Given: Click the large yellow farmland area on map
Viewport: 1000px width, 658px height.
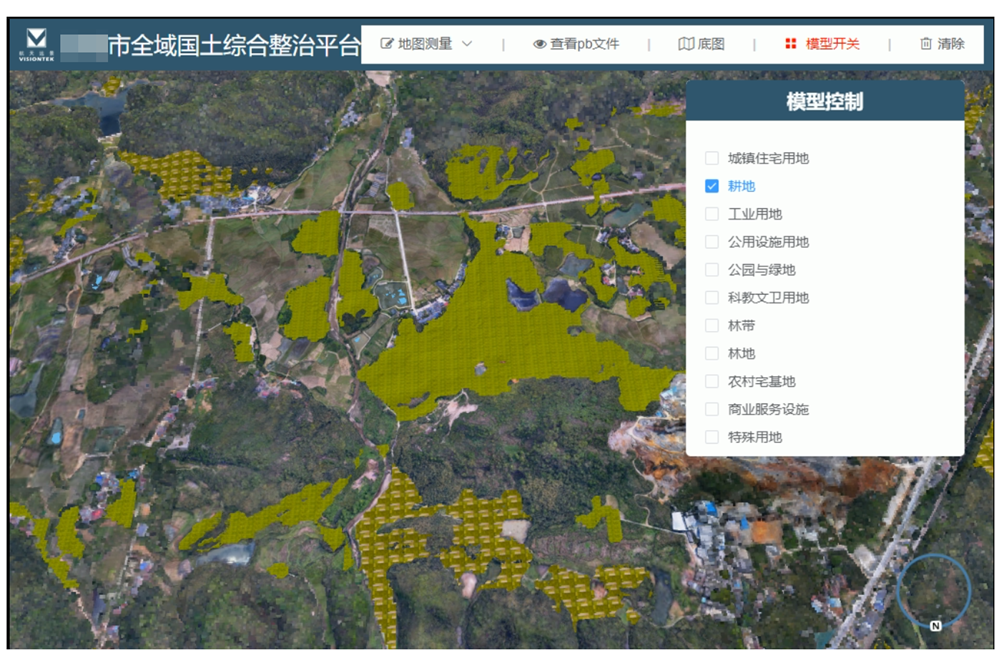Looking at the screenshot, I should point(500,340).
